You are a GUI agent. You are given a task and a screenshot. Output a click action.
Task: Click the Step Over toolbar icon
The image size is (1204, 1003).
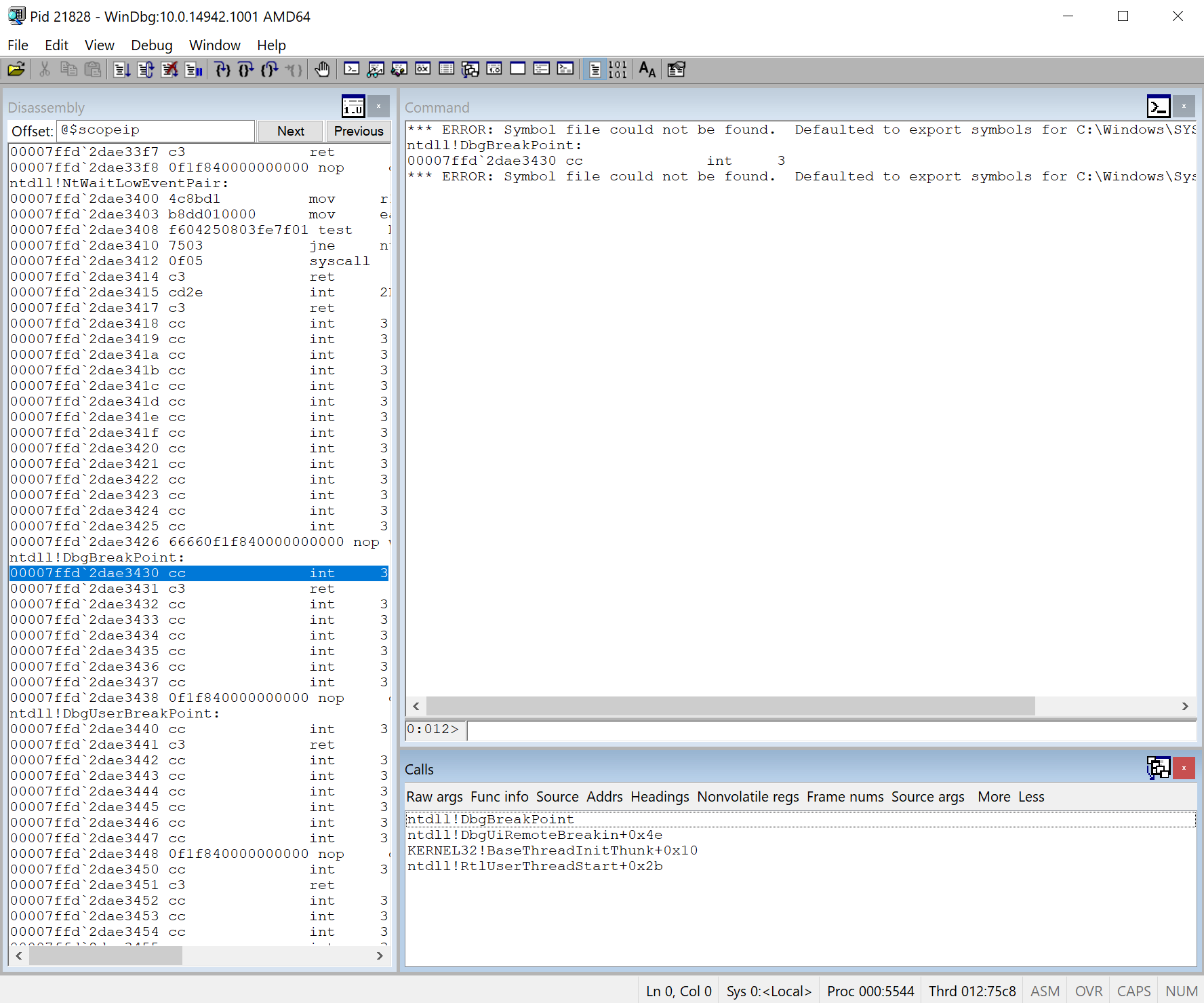point(246,69)
